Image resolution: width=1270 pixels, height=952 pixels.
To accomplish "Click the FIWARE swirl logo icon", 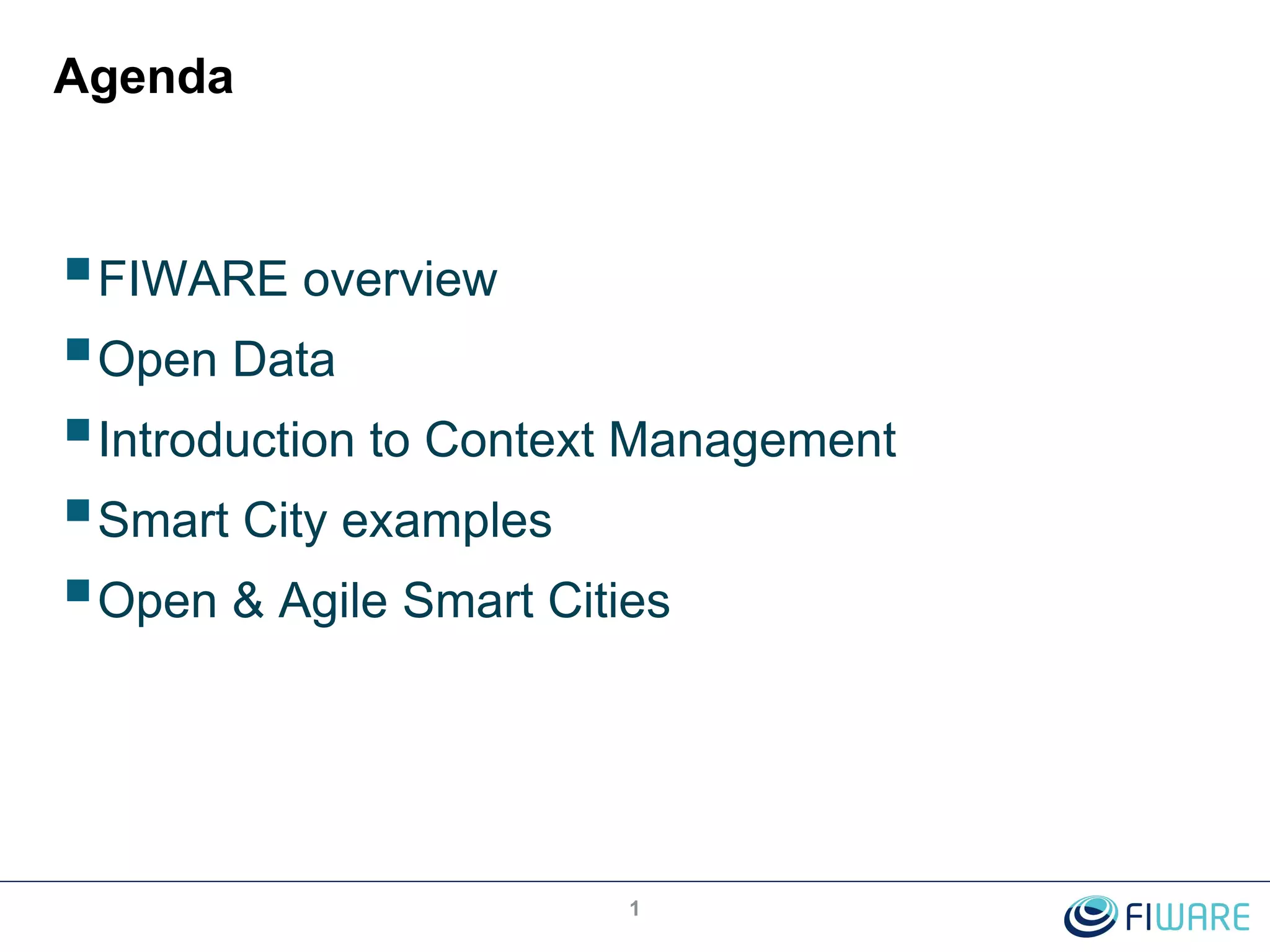I will tap(1090, 916).
